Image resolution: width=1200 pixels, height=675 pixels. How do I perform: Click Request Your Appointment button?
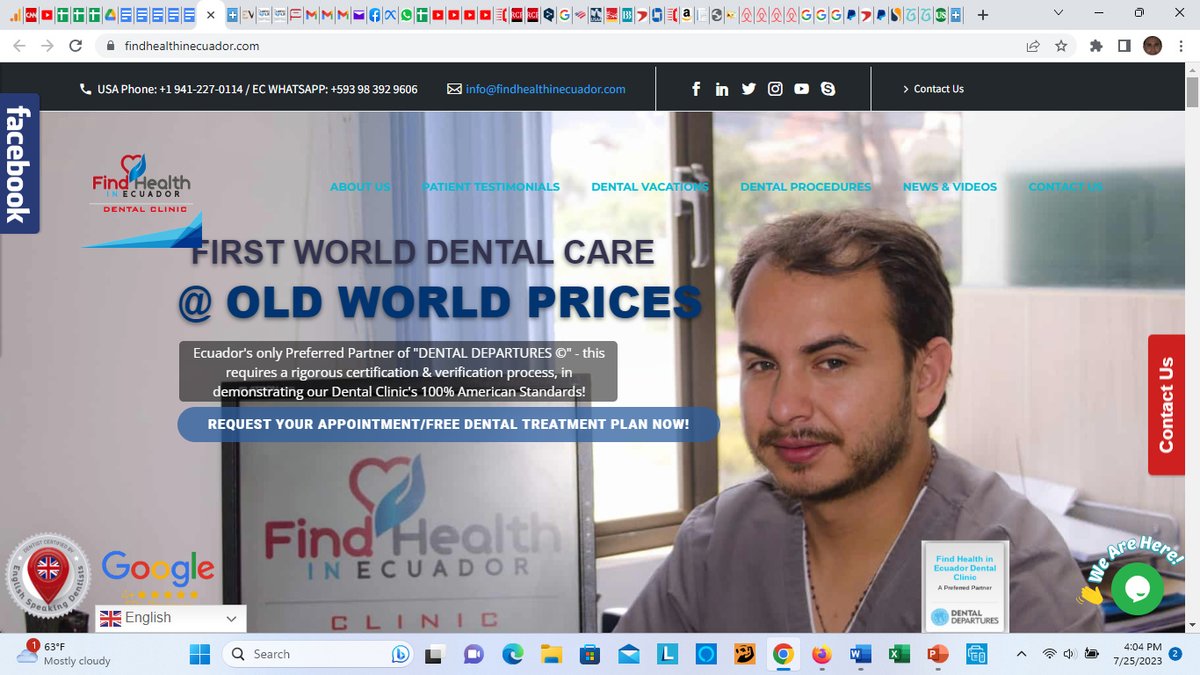(448, 424)
